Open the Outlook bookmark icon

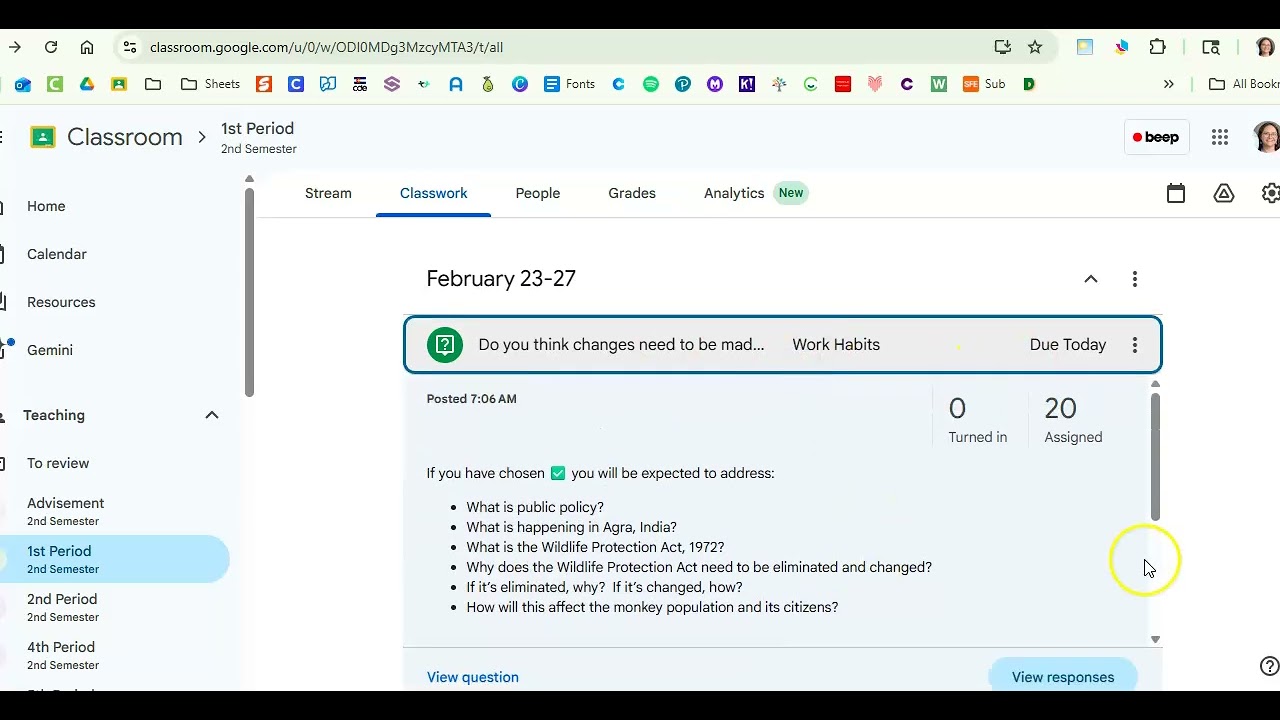point(23,84)
